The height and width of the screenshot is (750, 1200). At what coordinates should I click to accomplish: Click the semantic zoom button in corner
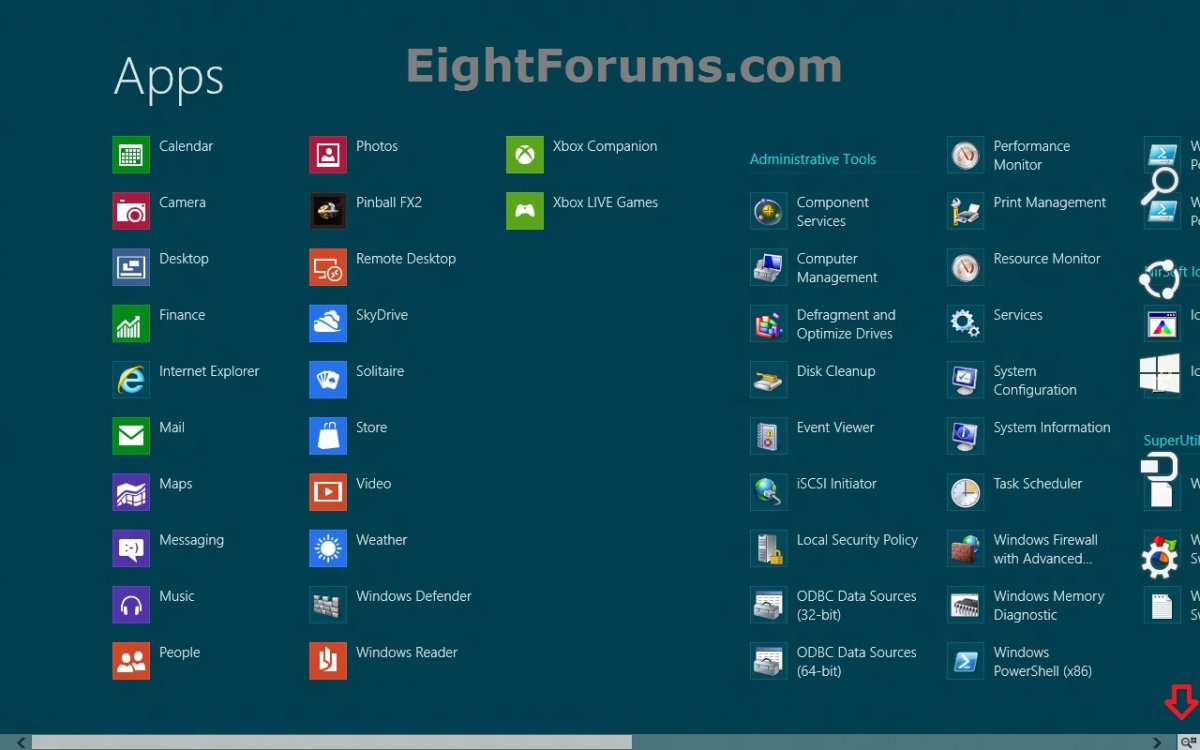click(x=1187, y=742)
